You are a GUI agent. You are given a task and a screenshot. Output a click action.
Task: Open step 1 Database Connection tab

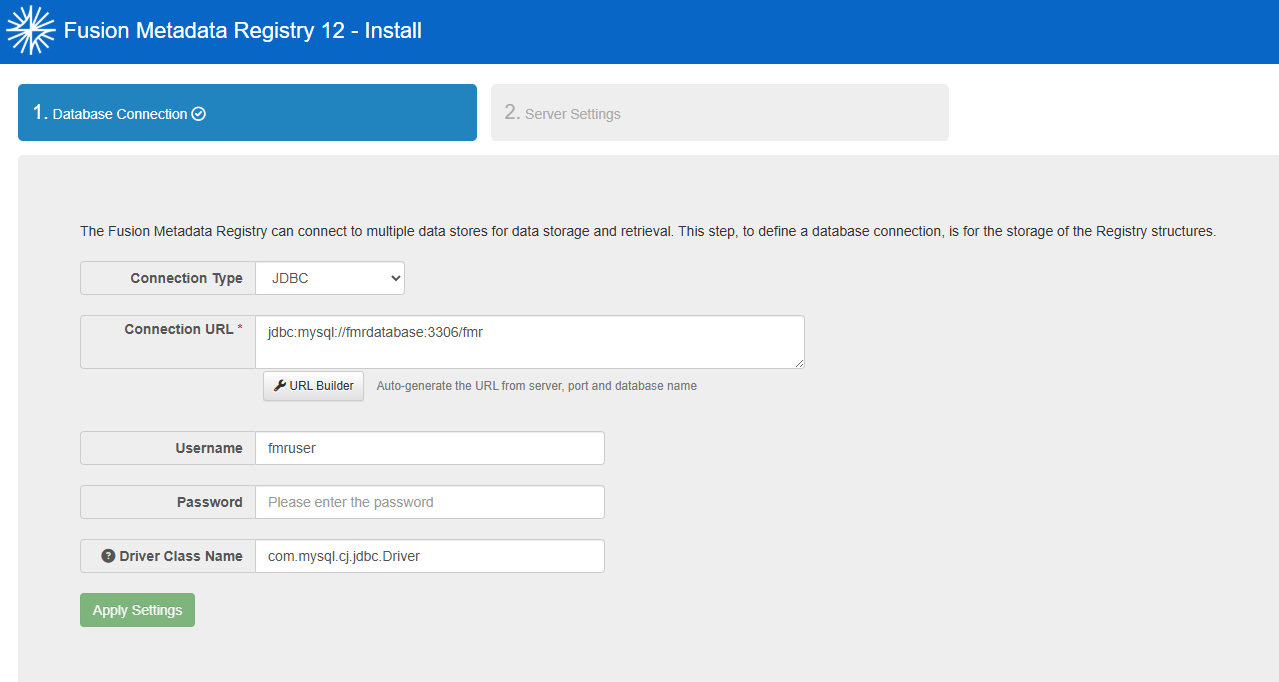click(x=247, y=112)
